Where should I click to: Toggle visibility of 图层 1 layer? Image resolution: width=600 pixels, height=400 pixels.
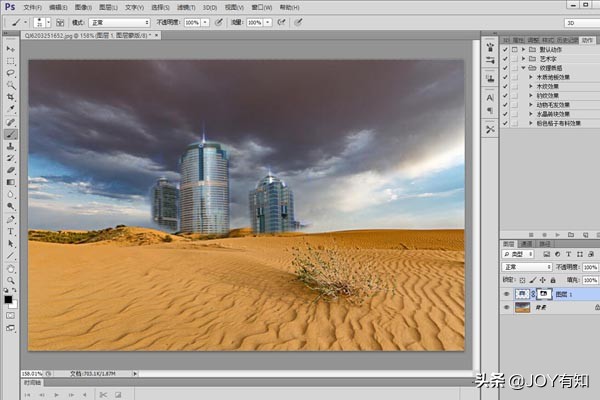[507, 294]
